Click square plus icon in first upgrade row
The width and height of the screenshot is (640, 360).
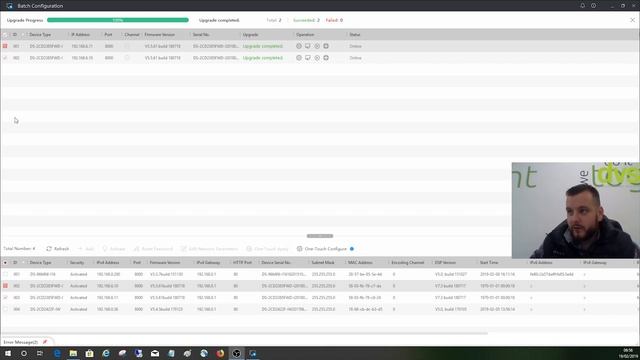326,46
